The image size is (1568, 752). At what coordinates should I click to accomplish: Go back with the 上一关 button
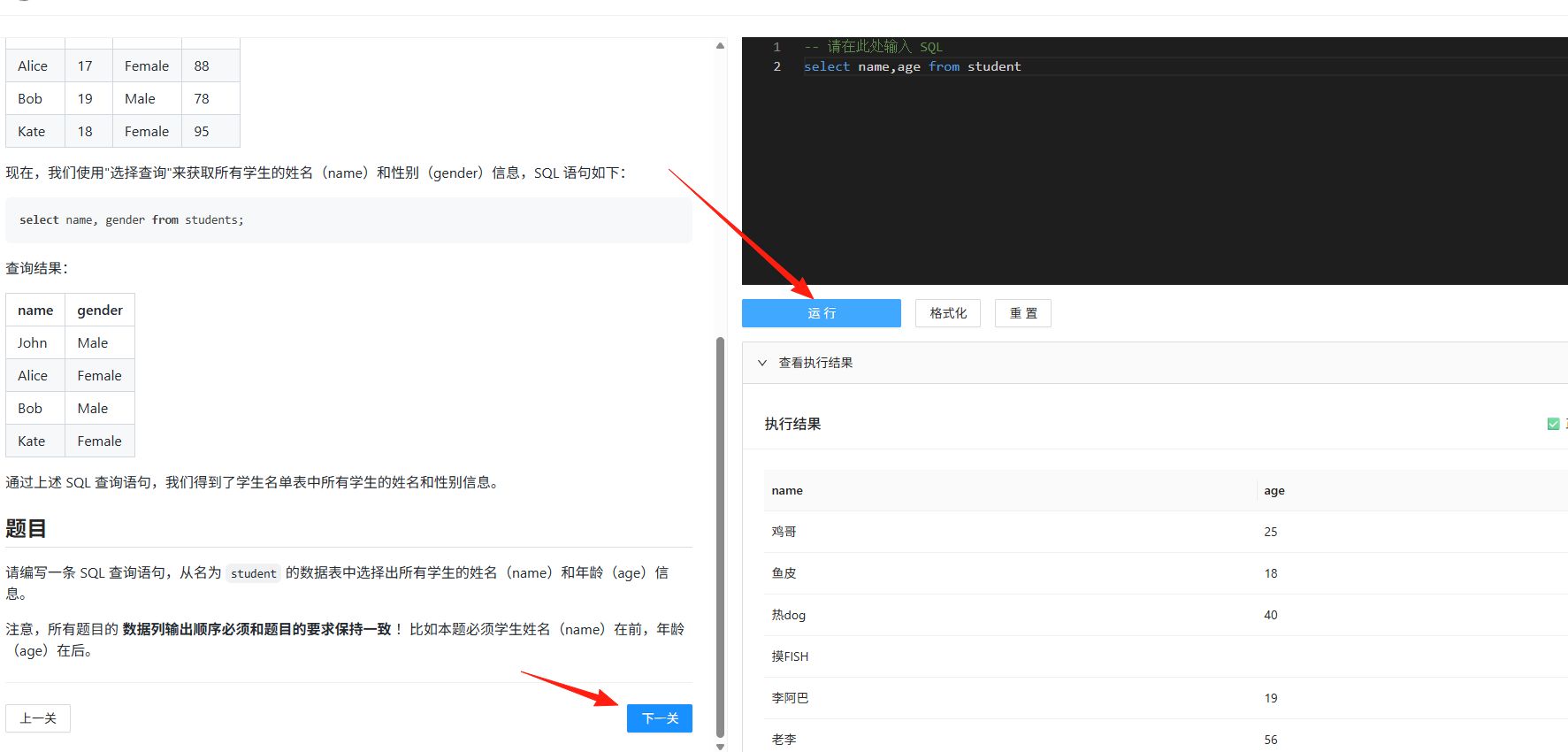38,718
